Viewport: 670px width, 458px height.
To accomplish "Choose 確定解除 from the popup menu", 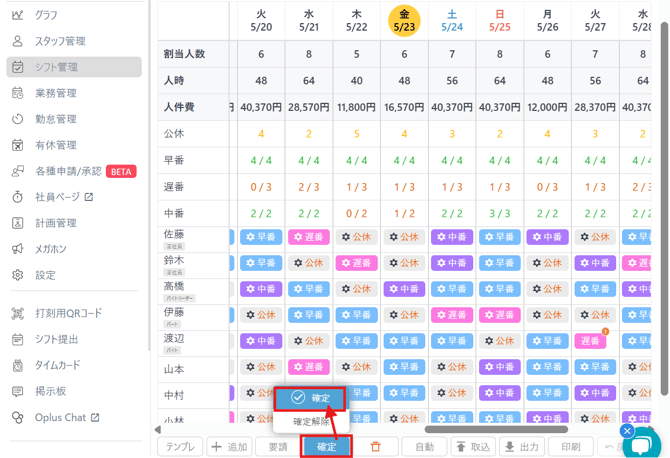I will [311, 422].
